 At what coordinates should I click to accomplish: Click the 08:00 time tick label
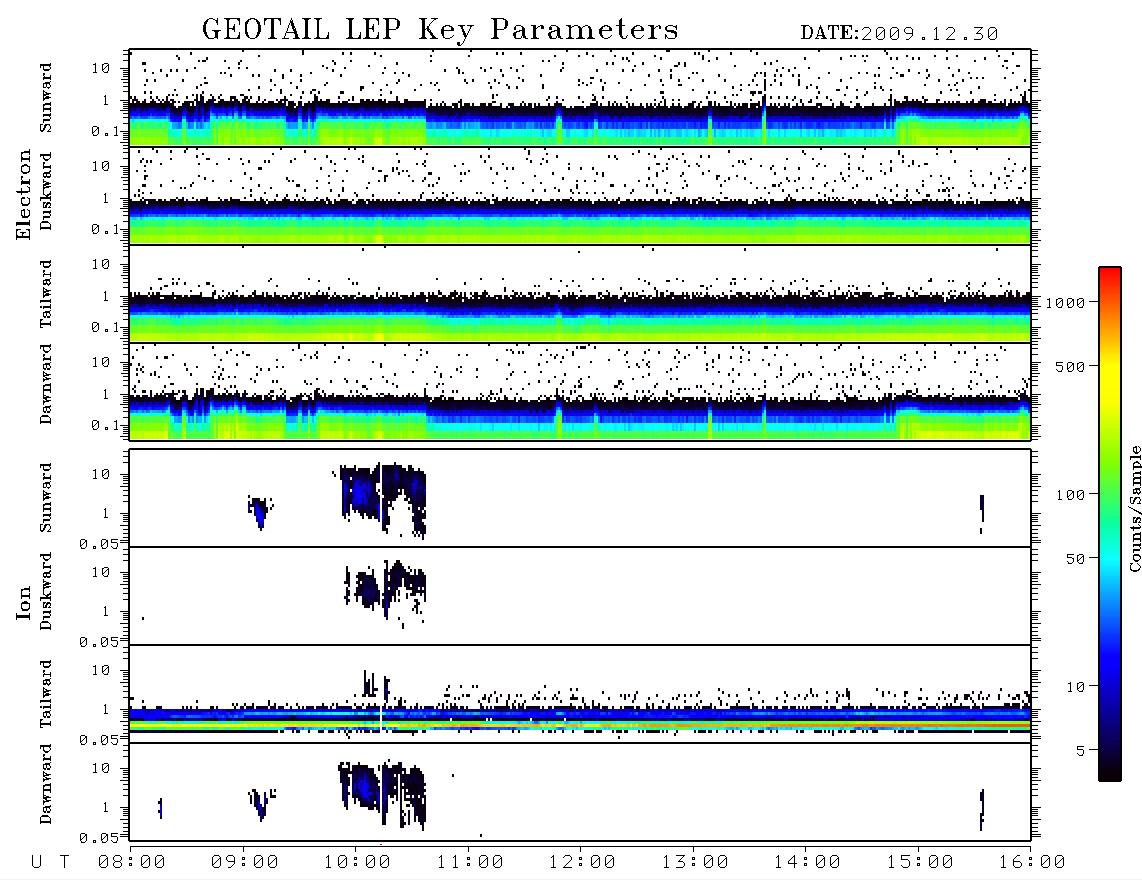click(132, 863)
